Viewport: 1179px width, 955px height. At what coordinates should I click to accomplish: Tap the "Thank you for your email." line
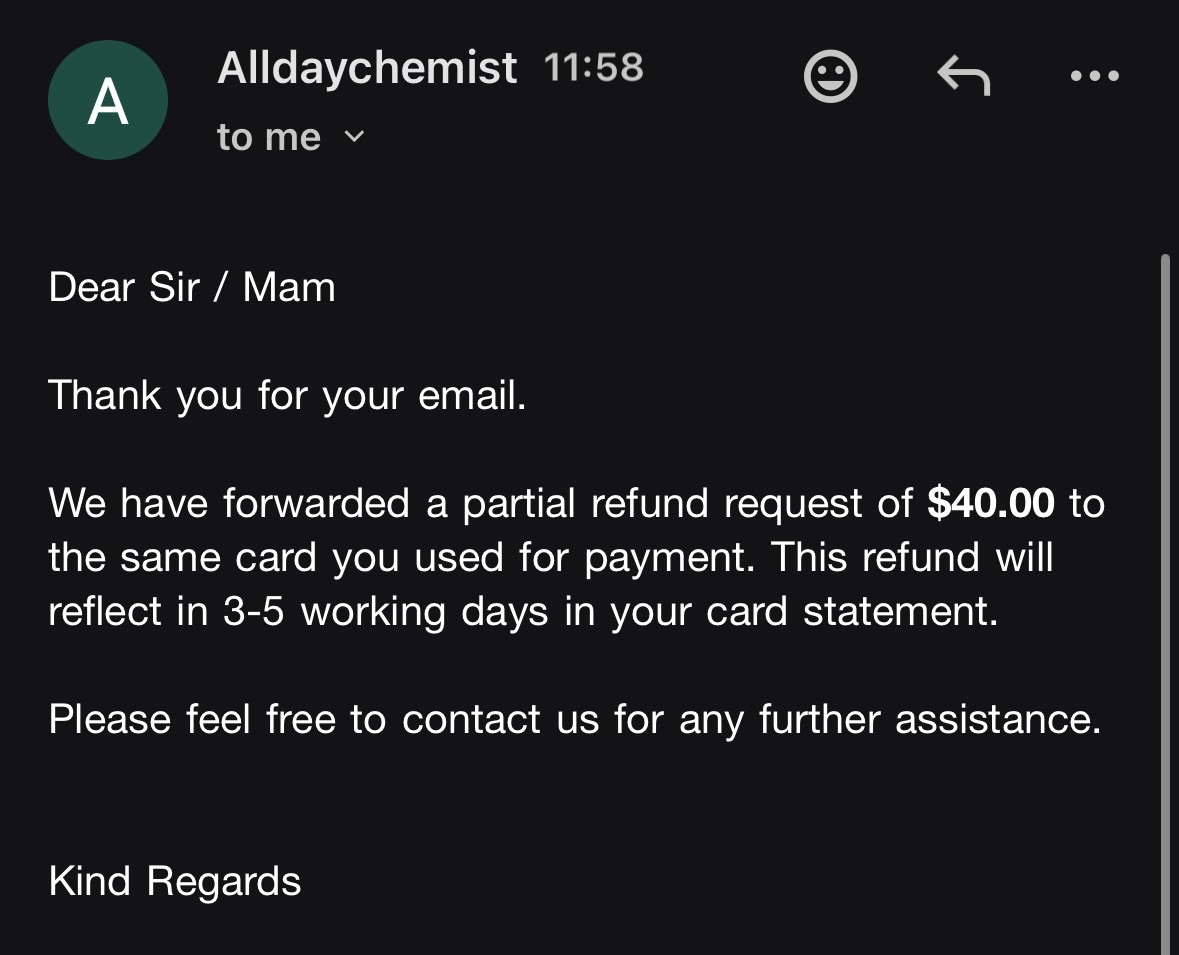[287, 395]
